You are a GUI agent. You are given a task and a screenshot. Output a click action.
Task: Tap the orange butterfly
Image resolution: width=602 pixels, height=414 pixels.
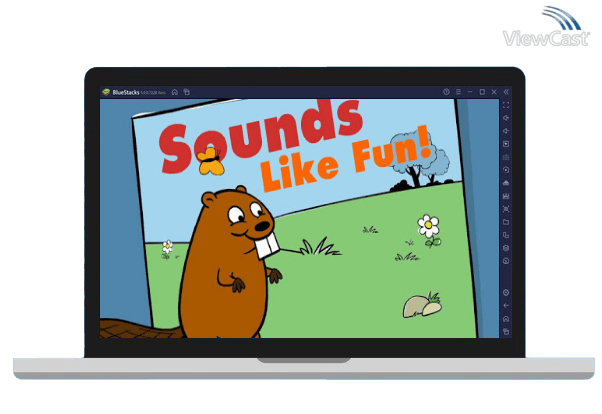(210, 161)
